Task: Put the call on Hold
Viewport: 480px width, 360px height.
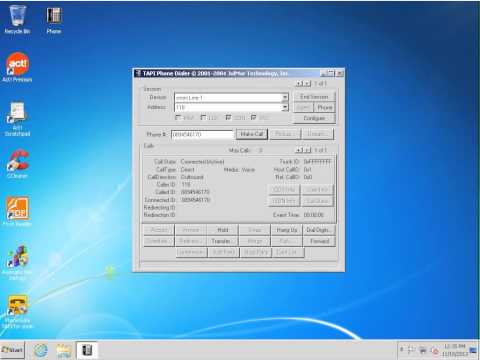Action: tap(223, 230)
